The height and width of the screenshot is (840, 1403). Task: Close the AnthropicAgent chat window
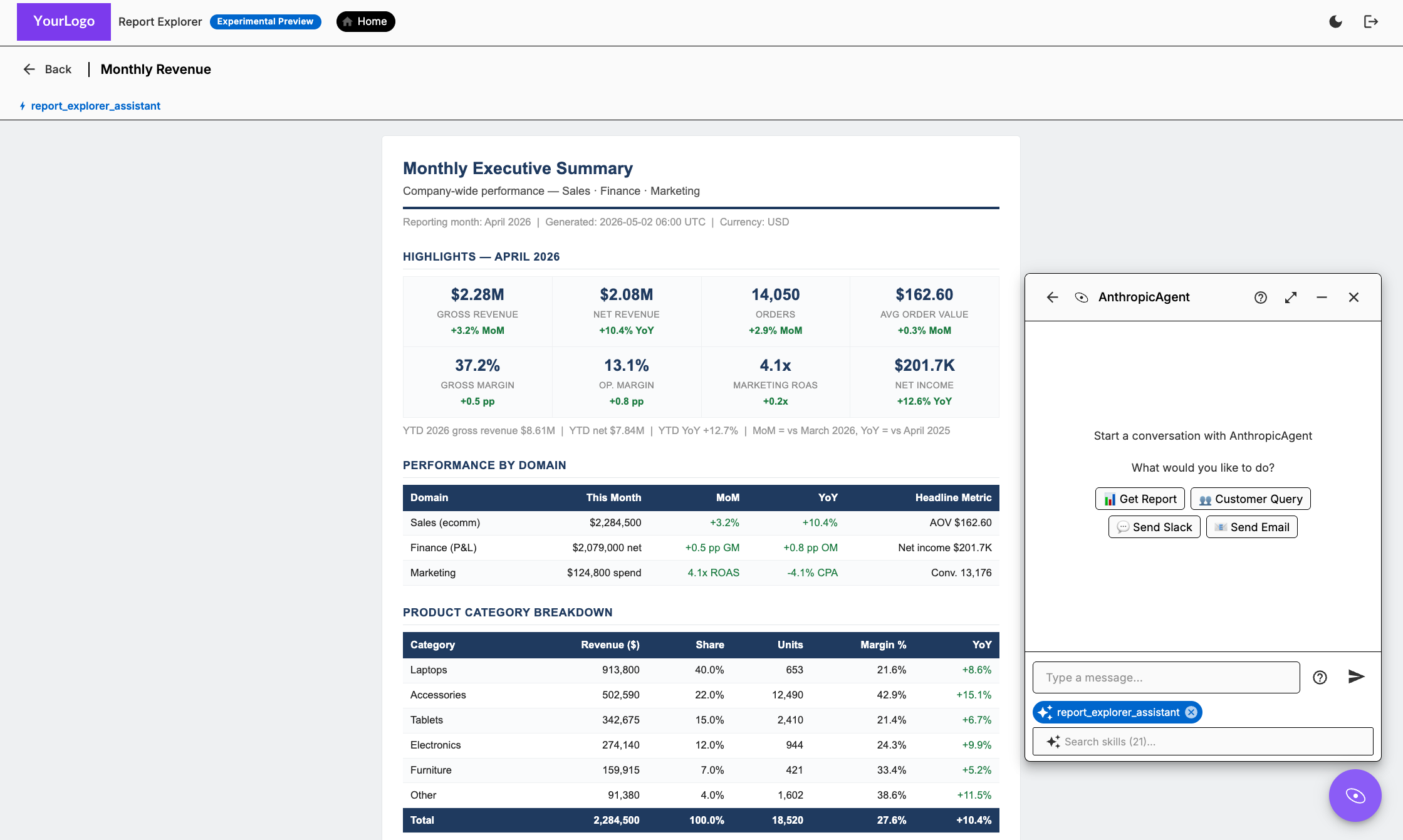click(x=1353, y=298)
